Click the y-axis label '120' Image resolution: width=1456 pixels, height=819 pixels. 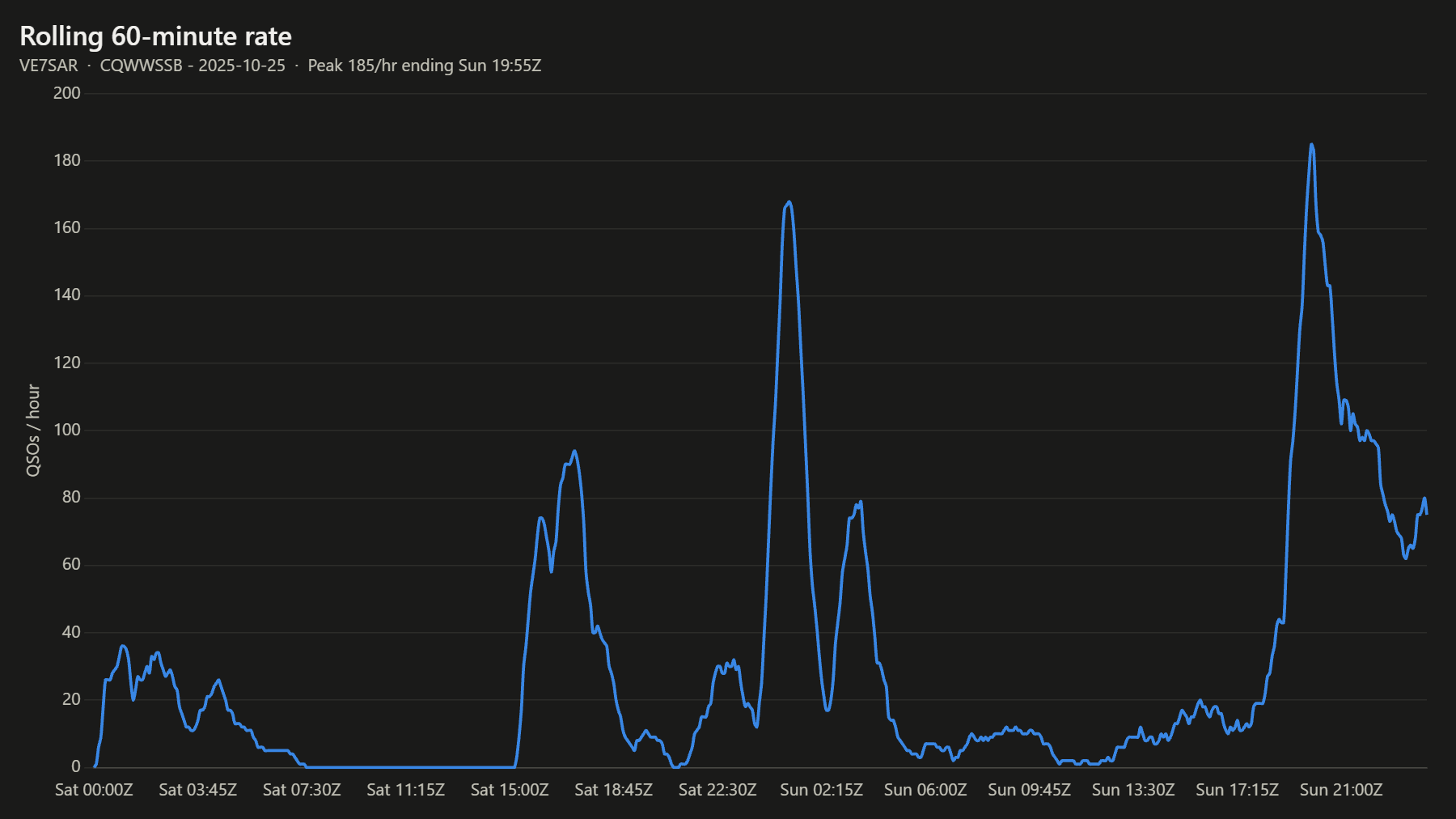(67, 363)
